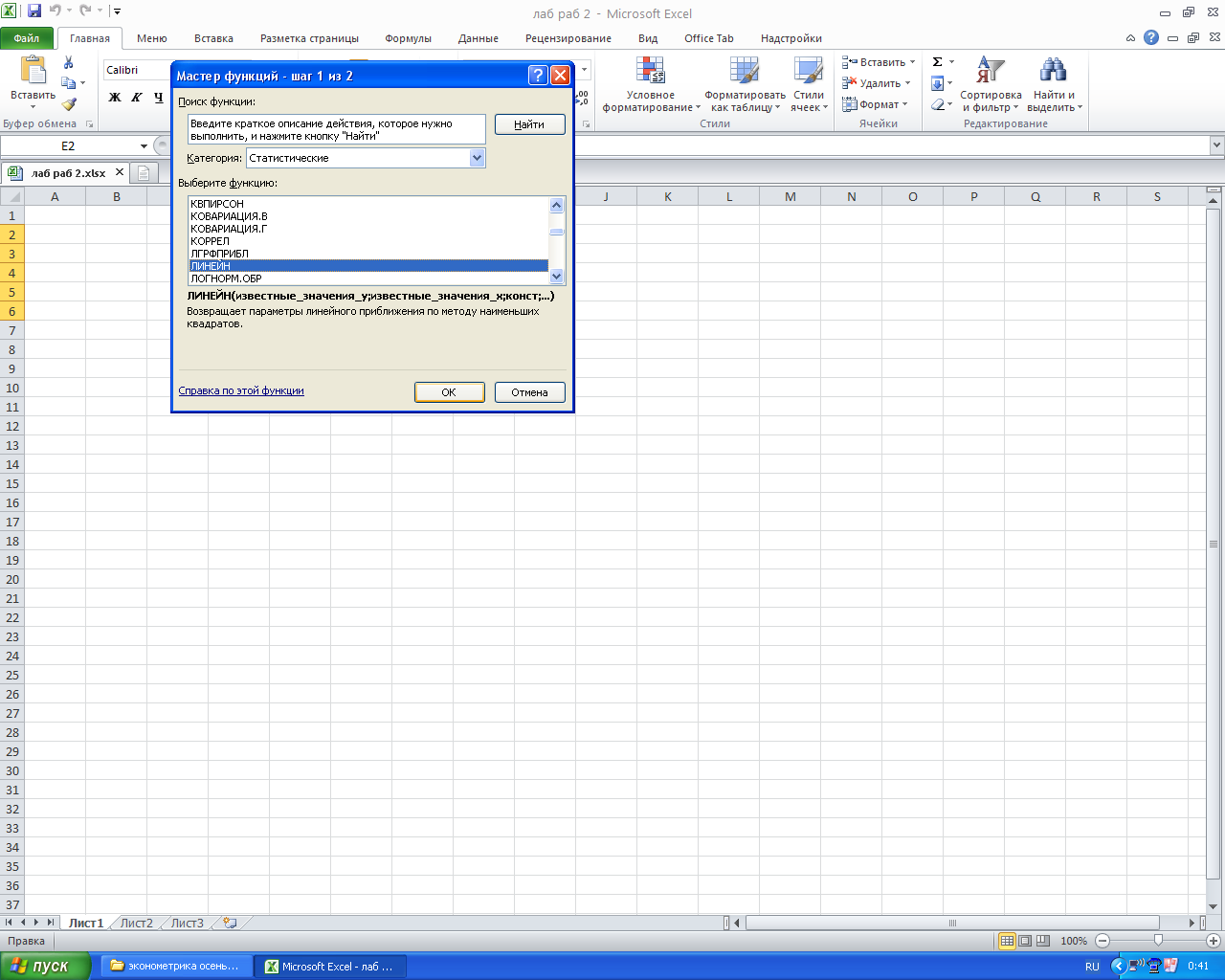Switch to Page Layout view icon
Viewport: 1225px width, 980px height.
click(x=1025, y=941)
